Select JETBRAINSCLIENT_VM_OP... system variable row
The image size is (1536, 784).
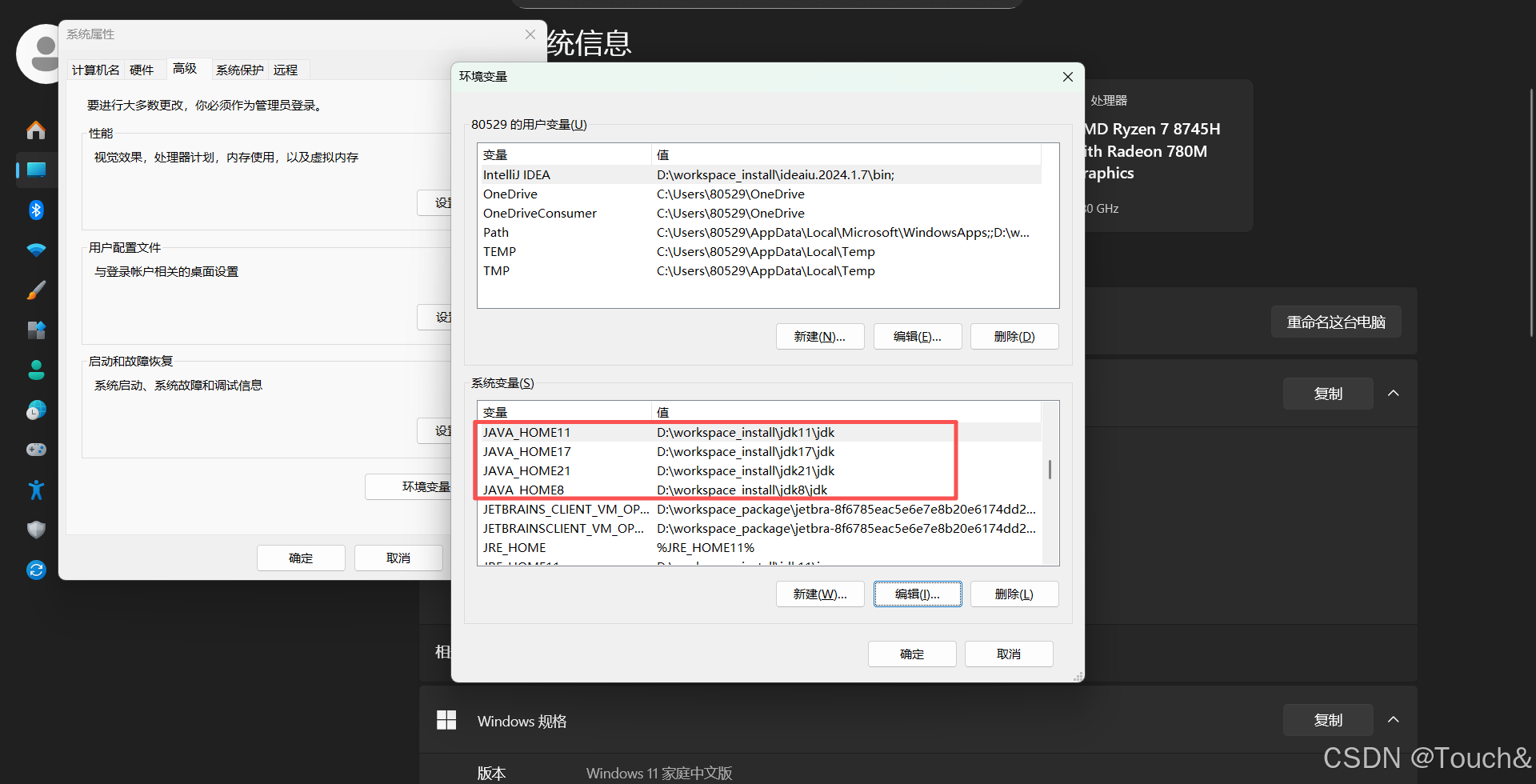coord(759,529)
